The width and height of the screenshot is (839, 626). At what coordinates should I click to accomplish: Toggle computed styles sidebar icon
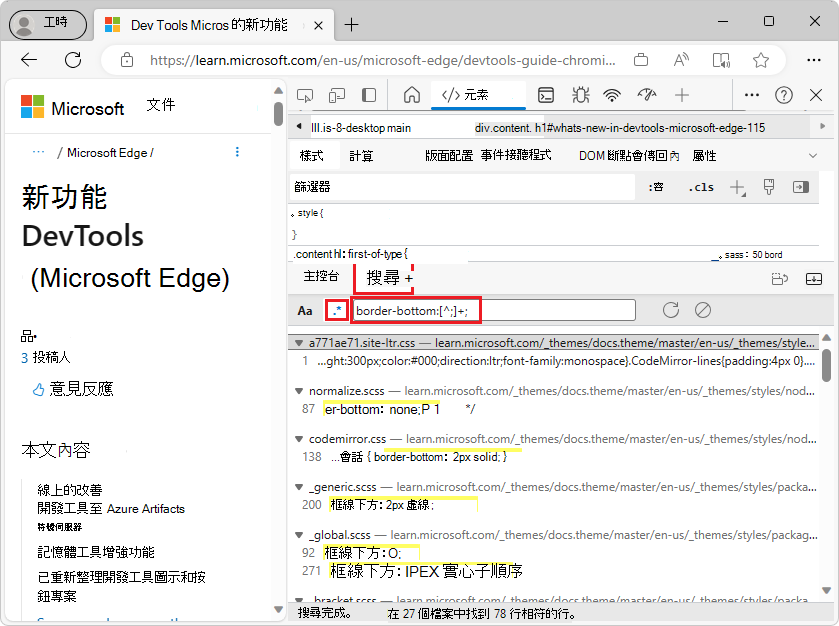click(x=801, y=187)
